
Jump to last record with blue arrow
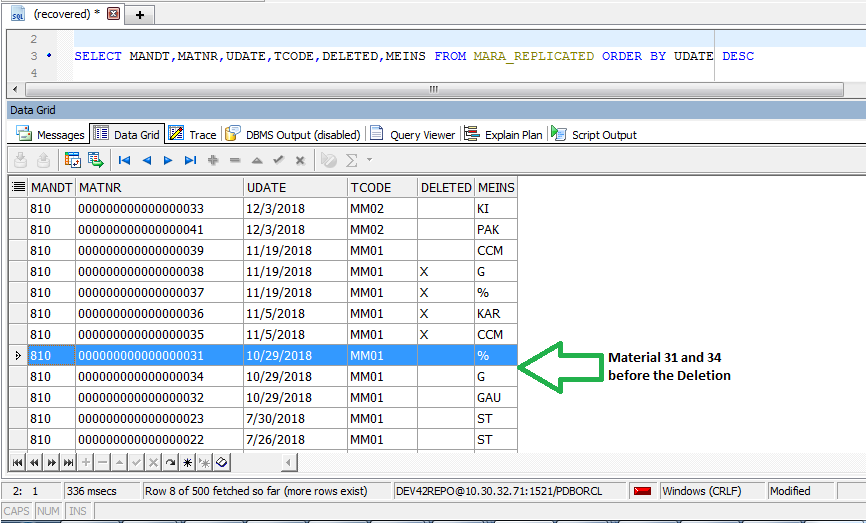[x=191, y=160]
